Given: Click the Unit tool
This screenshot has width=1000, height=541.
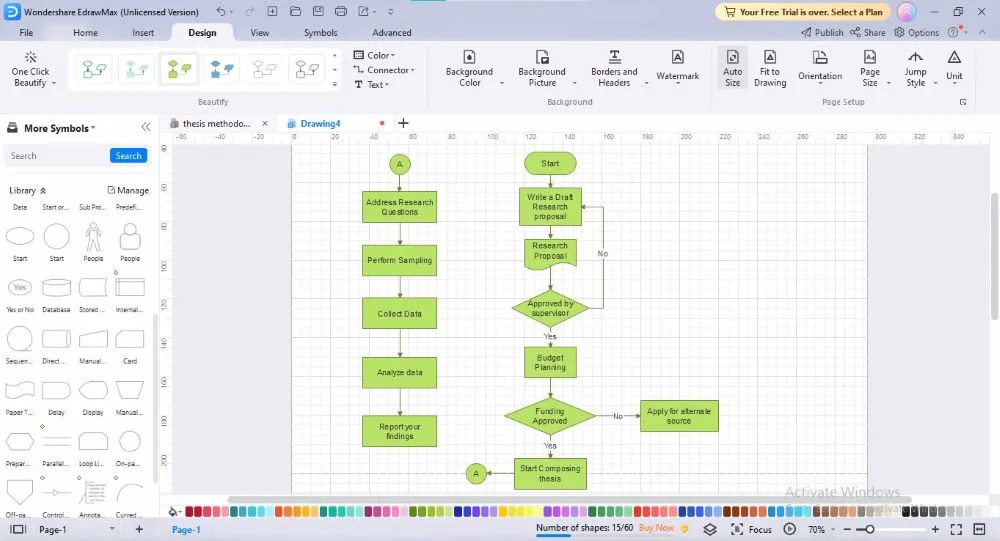Looking at the screenshot, I should click(954, 66).
